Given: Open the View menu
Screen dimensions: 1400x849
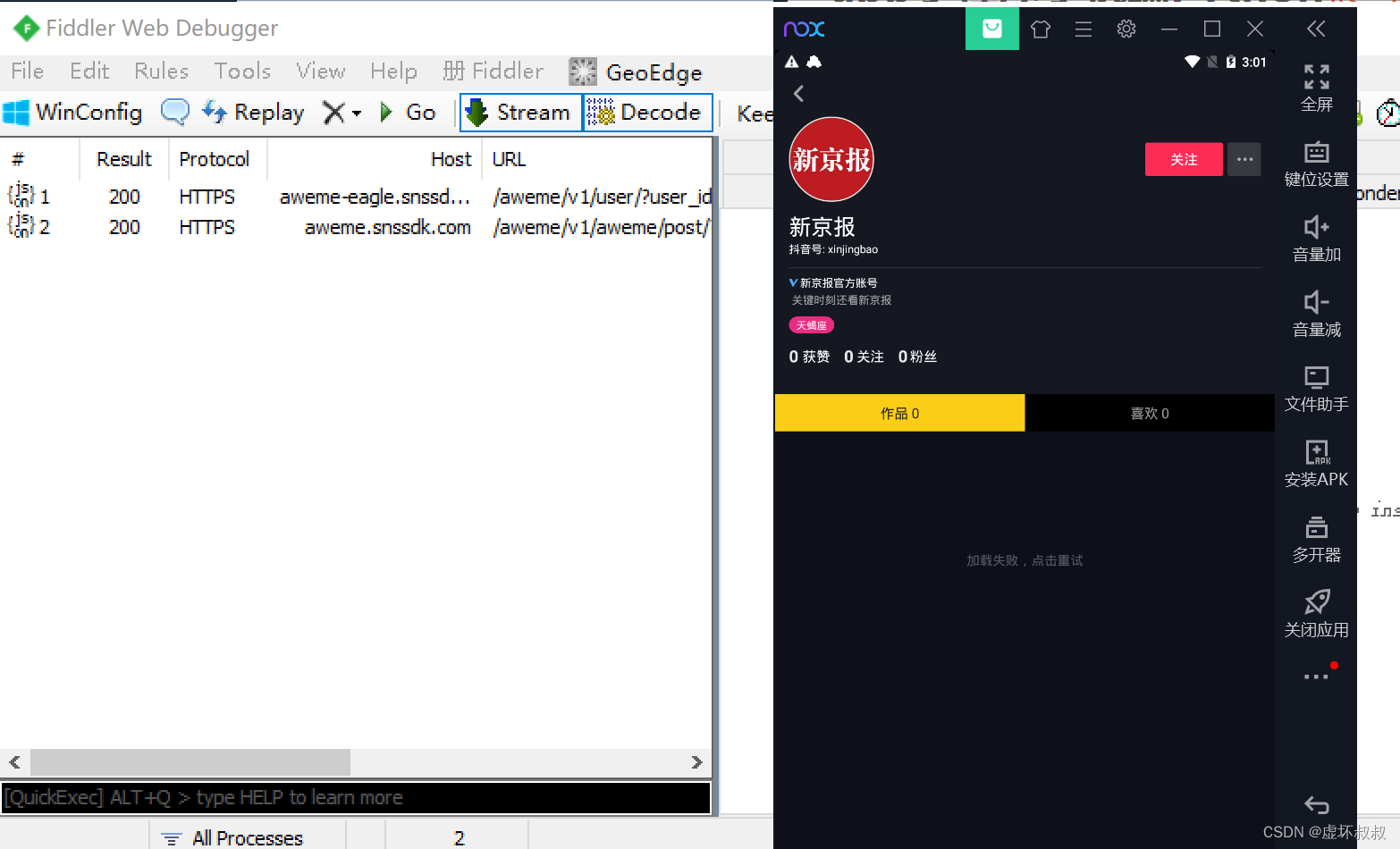Looking at the screenshot, I should (321, 71).
